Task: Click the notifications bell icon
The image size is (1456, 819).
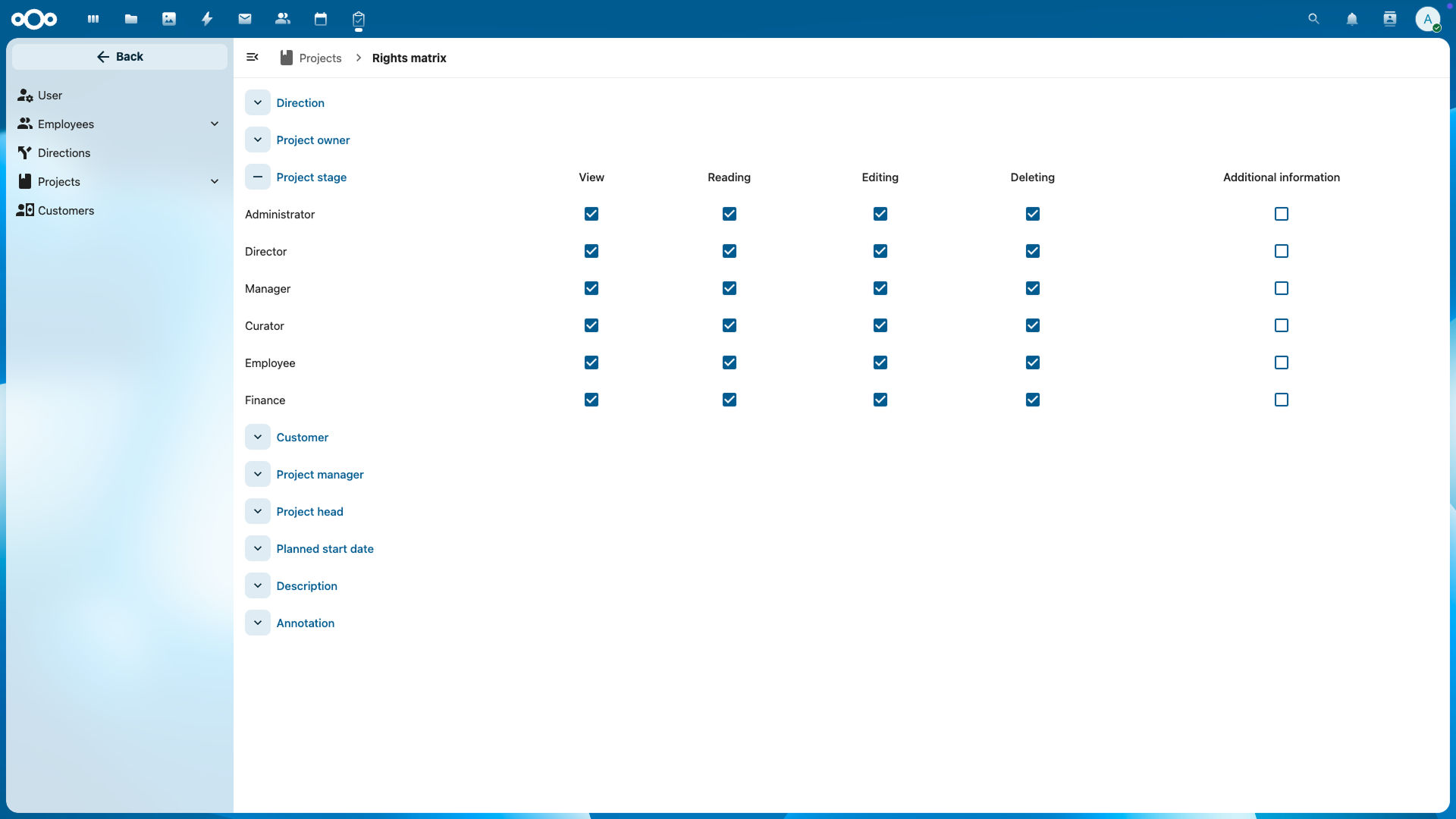Action: (x=1352, y=19)
